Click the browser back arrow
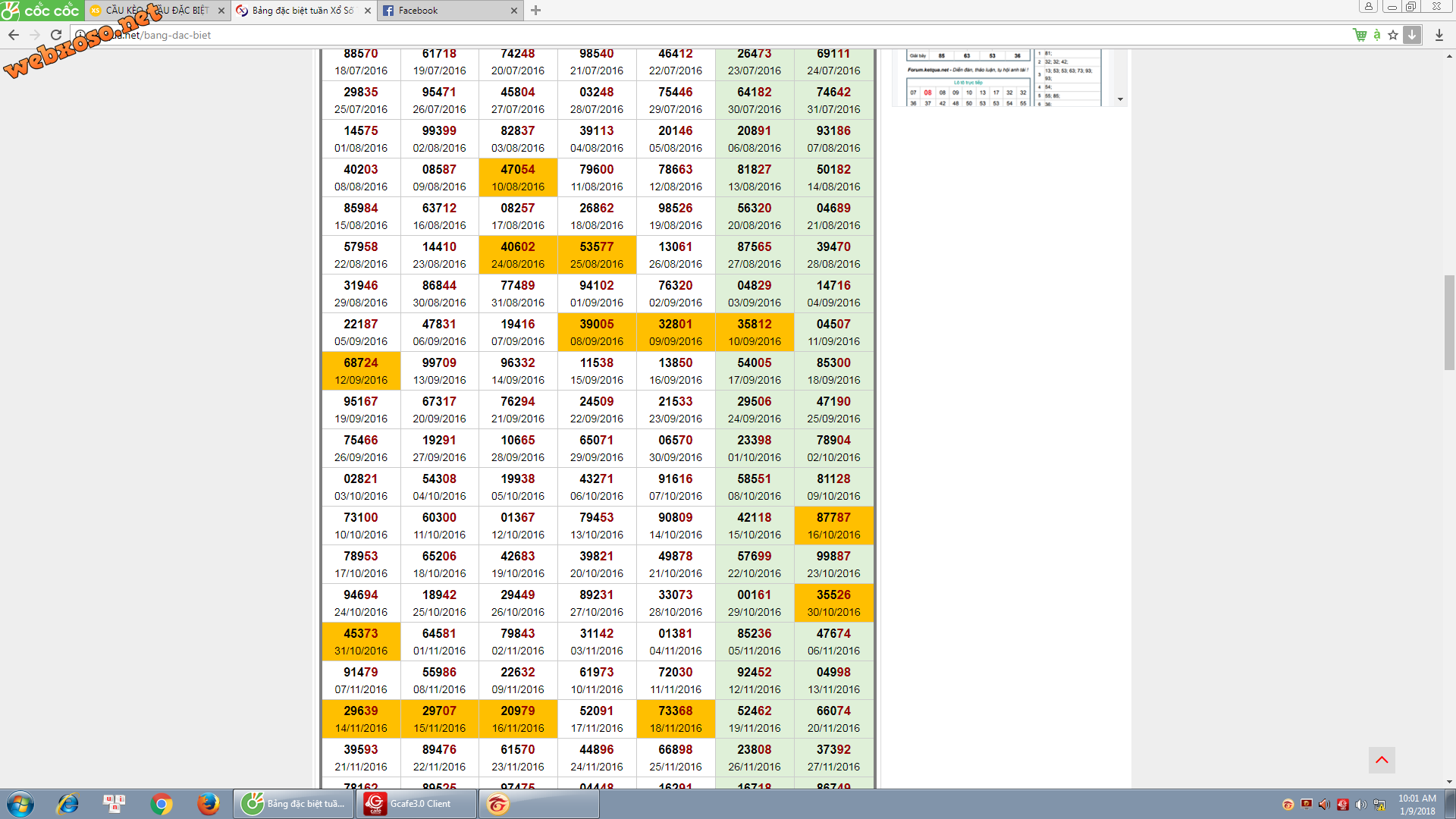Screen dimensions: 1456x819 click(14, 35)
